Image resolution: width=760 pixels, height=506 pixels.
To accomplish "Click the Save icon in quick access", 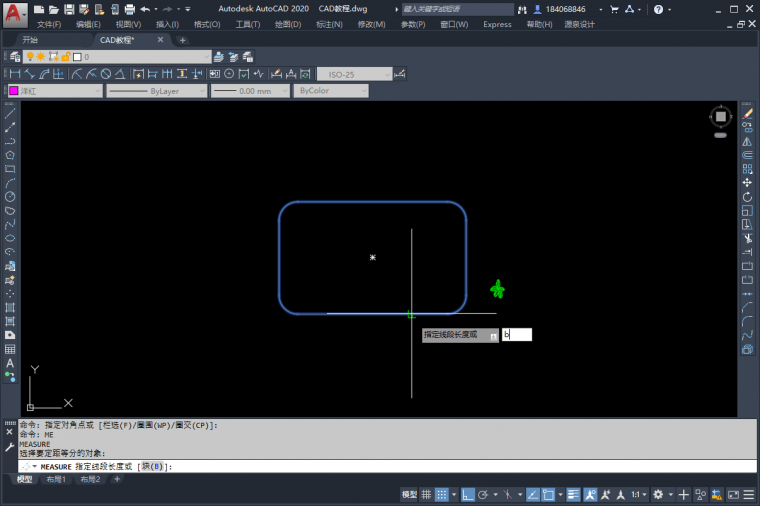I will [x=69, y=9].
